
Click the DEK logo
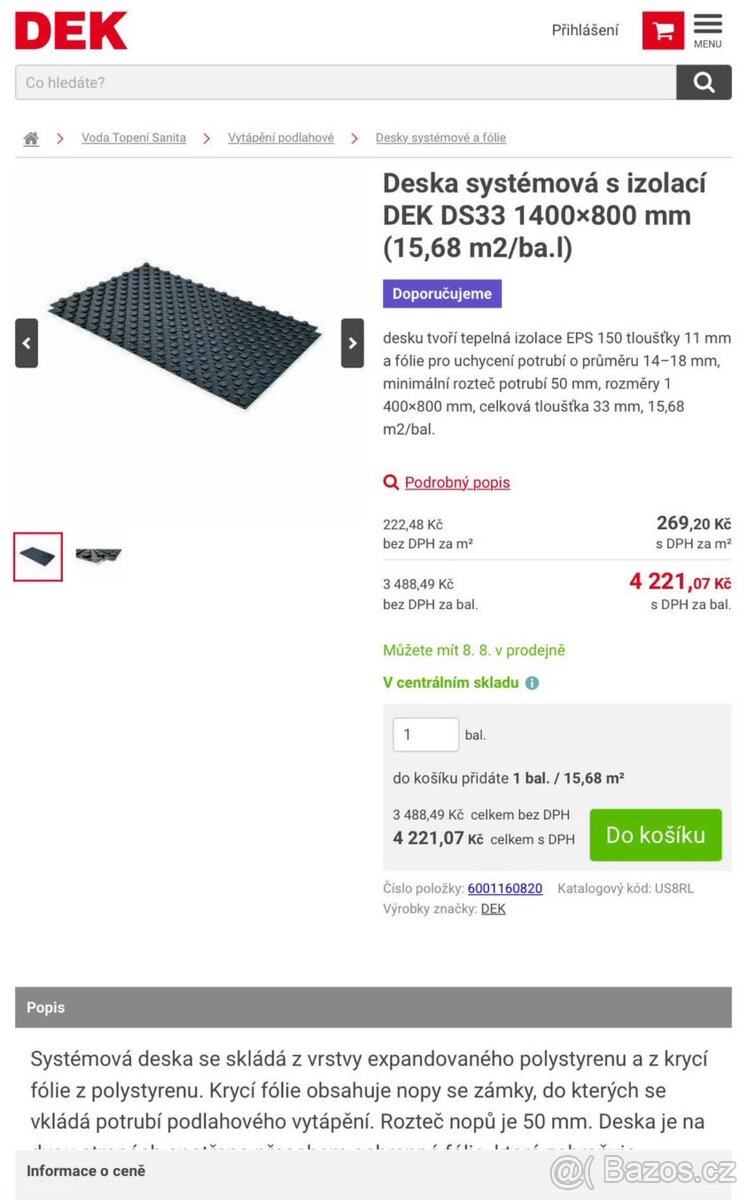click(70, 30)
